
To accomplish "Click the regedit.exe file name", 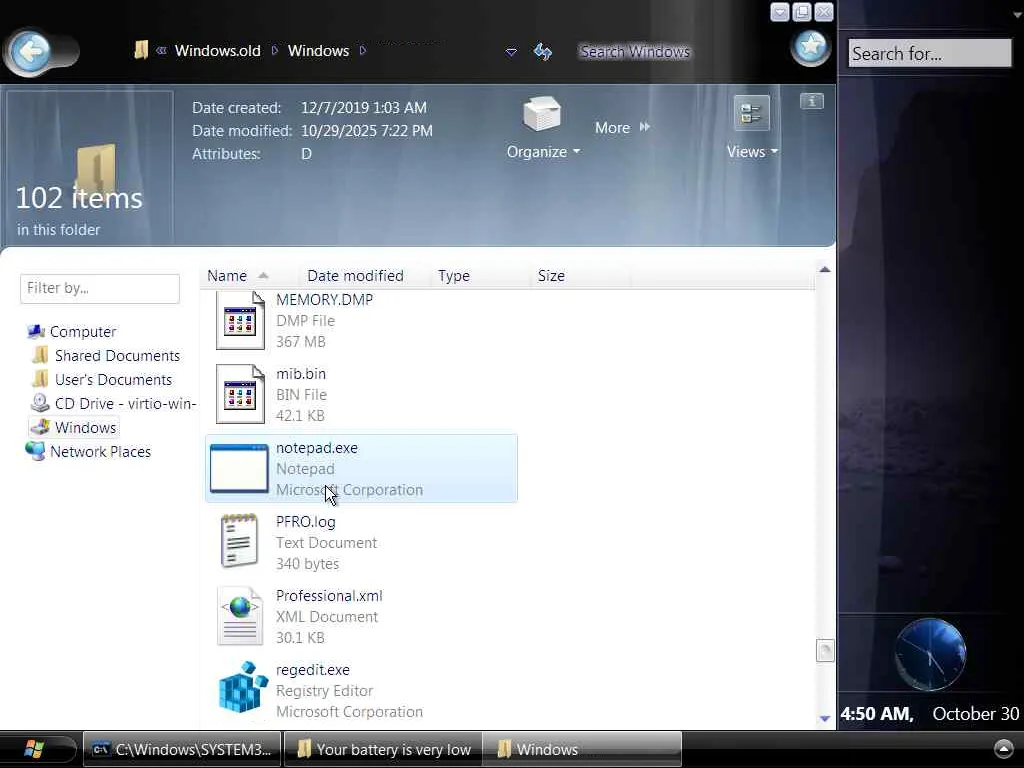I will 312,670.
